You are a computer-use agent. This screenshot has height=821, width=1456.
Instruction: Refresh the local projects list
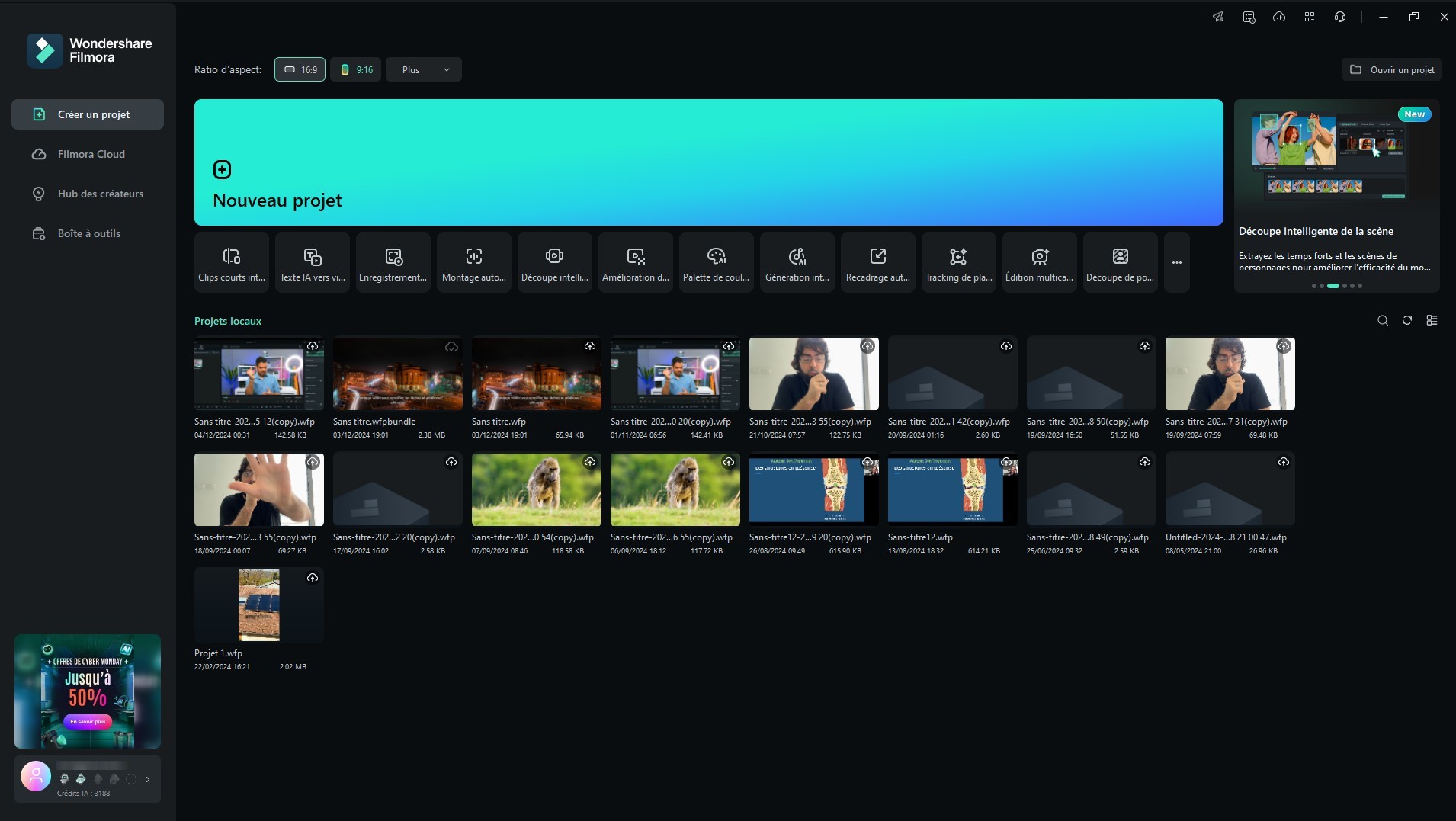click(x=1407, y=321)
